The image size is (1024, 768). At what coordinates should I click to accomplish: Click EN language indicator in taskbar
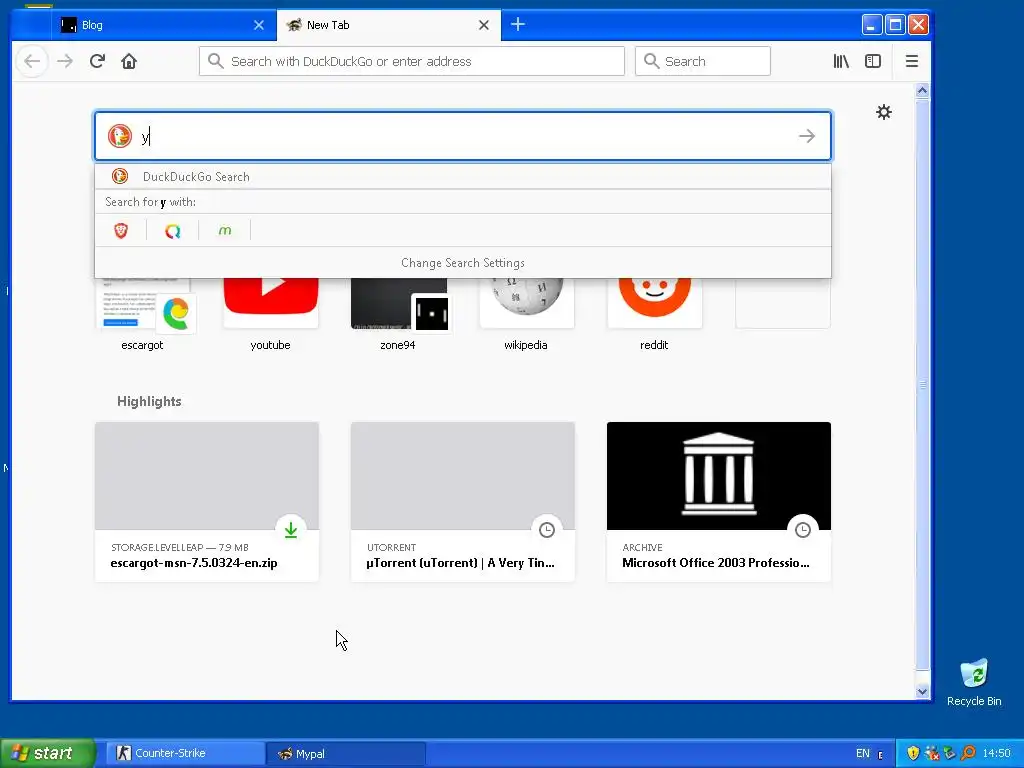point(863,754)
